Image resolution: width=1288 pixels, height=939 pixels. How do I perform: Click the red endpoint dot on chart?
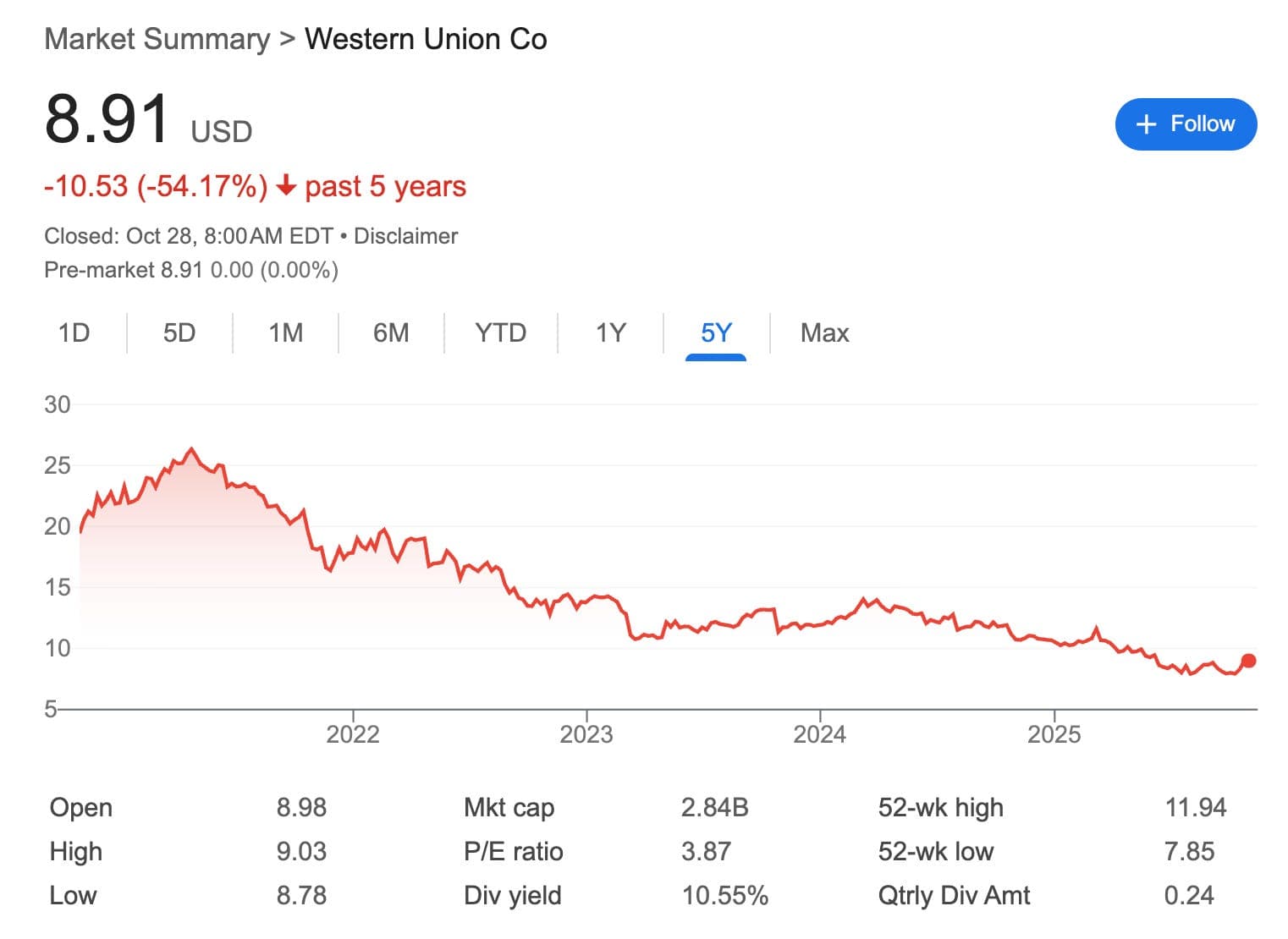(x=1248, y=661)
